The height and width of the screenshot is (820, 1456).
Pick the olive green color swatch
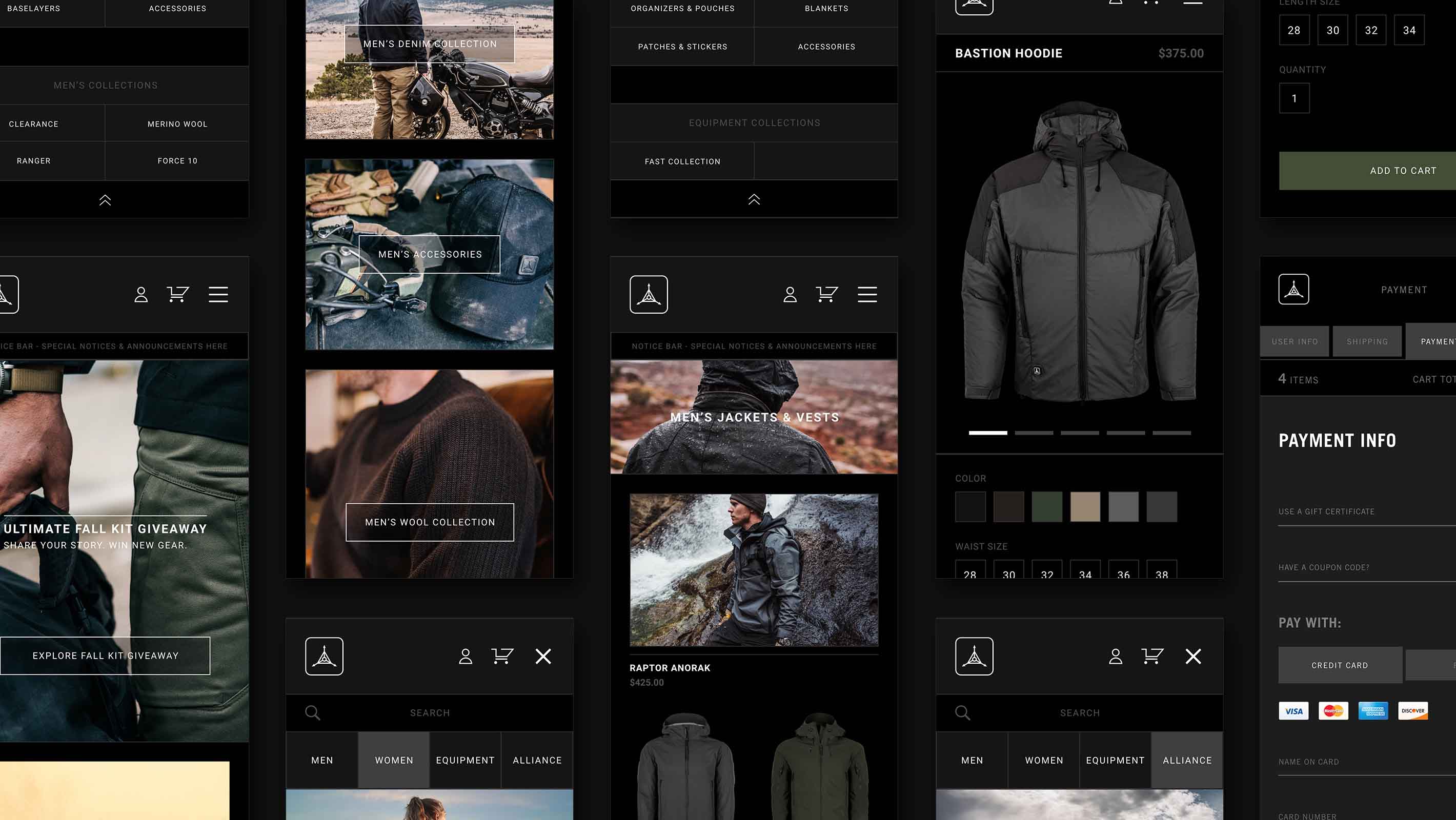tap(1047, 506)
